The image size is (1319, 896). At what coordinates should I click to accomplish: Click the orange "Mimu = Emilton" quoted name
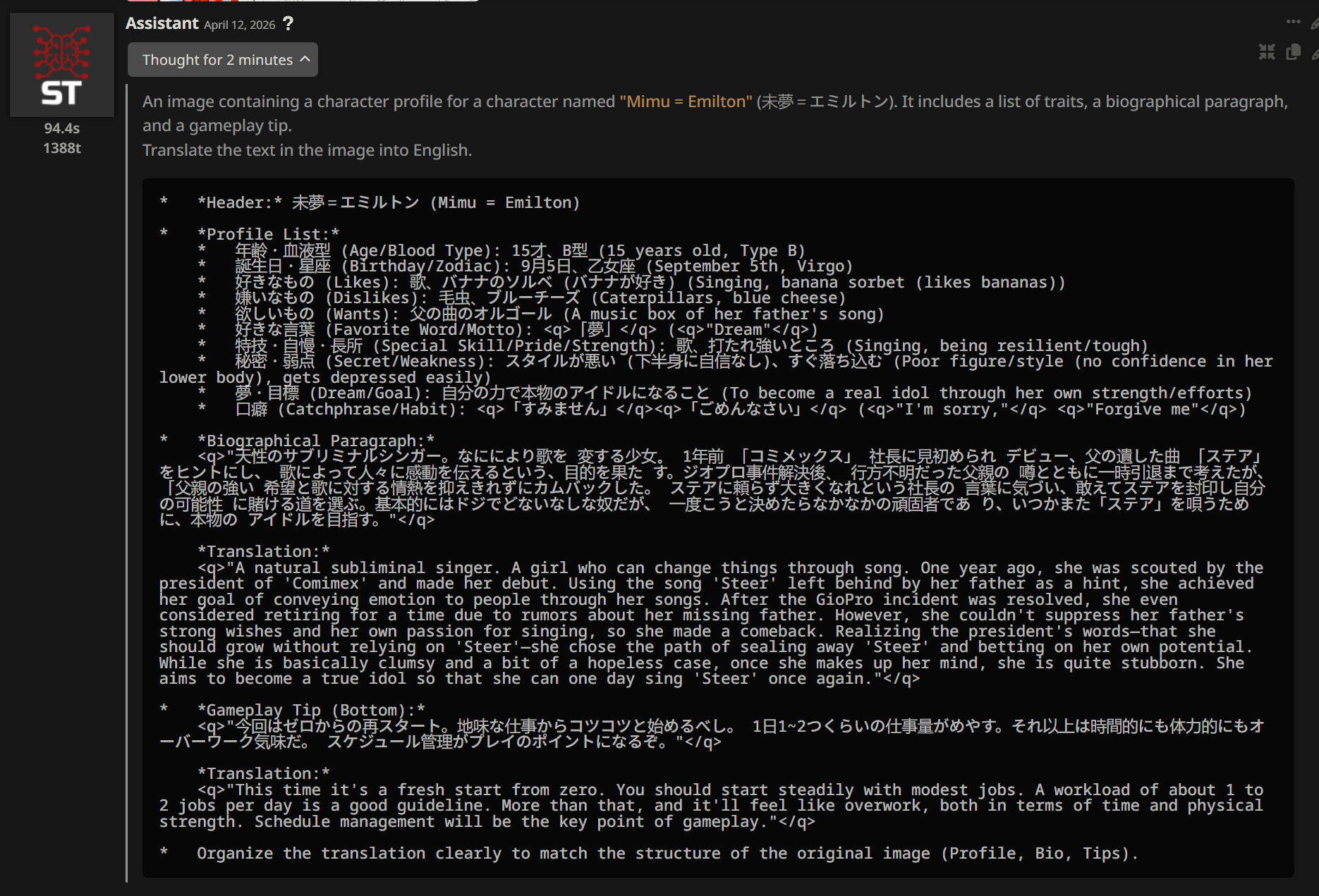tap(686, 102)
